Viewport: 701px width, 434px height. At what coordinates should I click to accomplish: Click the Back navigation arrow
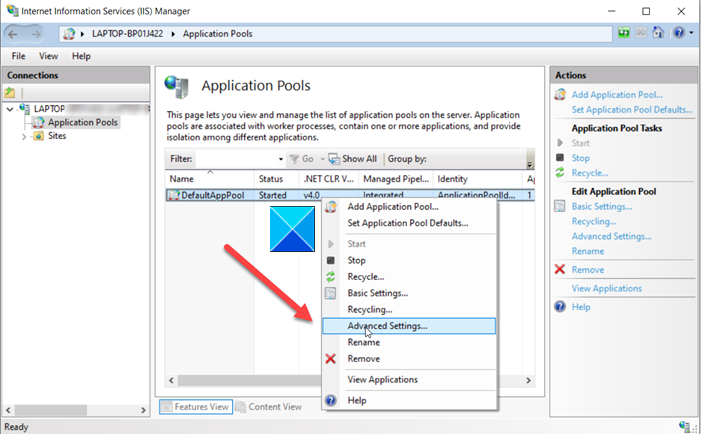13,34
